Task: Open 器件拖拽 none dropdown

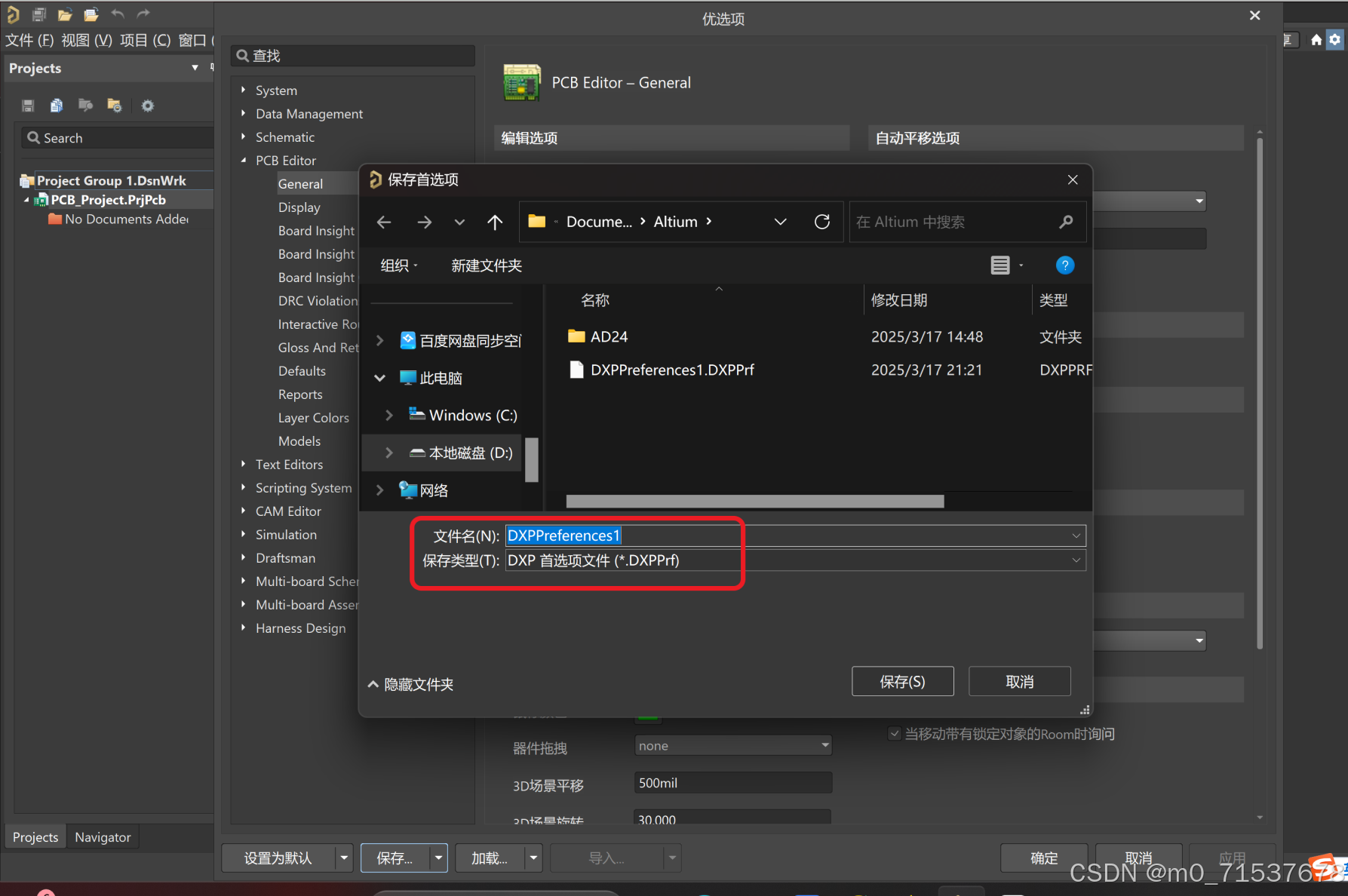Action: pos(733,746)
